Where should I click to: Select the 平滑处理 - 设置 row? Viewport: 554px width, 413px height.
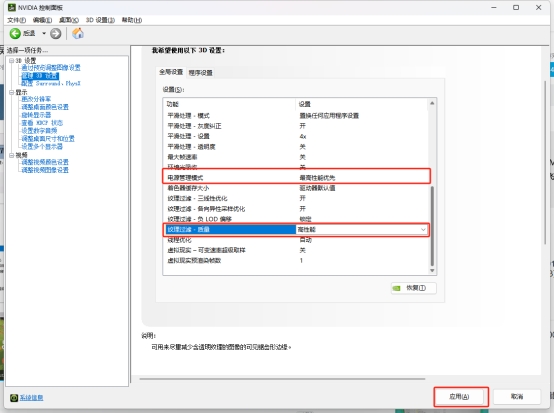pos(296,136)
